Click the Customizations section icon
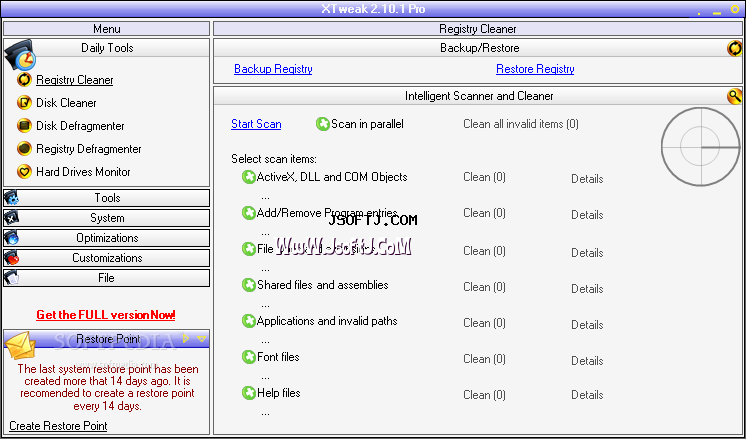This screenshot has height=439, width=746. click(x=11, y=258)
